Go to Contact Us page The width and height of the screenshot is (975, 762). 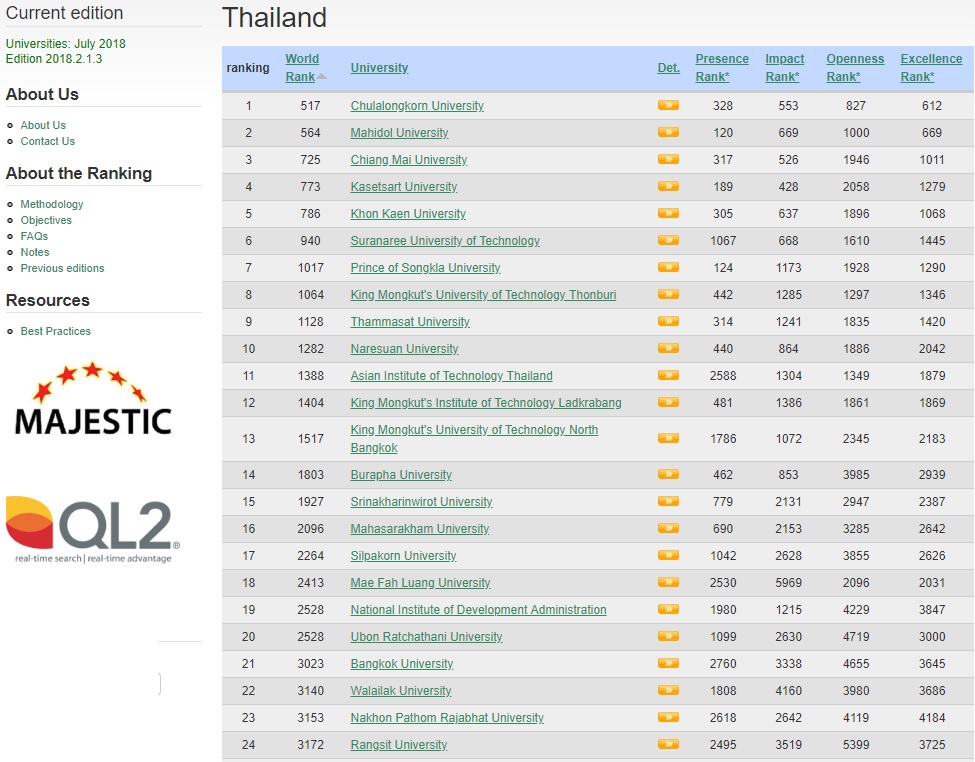tap(47, 141)
